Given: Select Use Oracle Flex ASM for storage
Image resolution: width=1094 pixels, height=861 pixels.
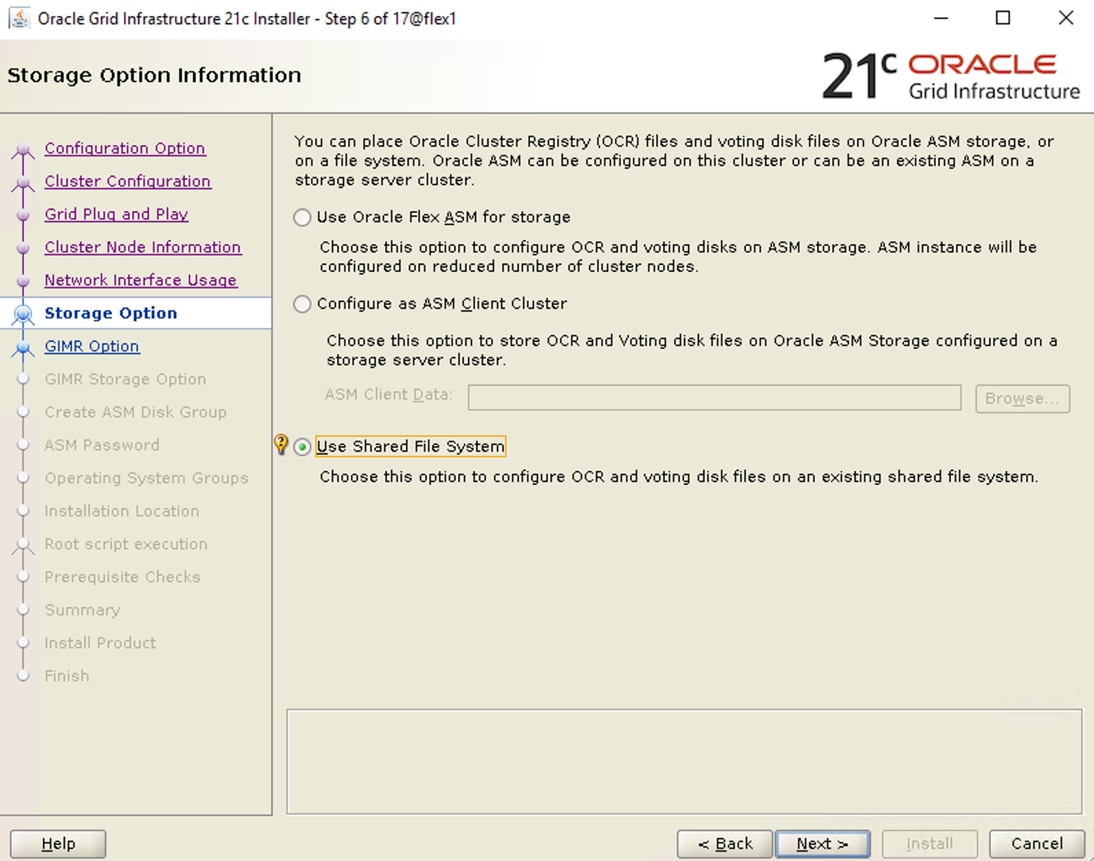Looking at the screenshot, I should pos(302,218).
